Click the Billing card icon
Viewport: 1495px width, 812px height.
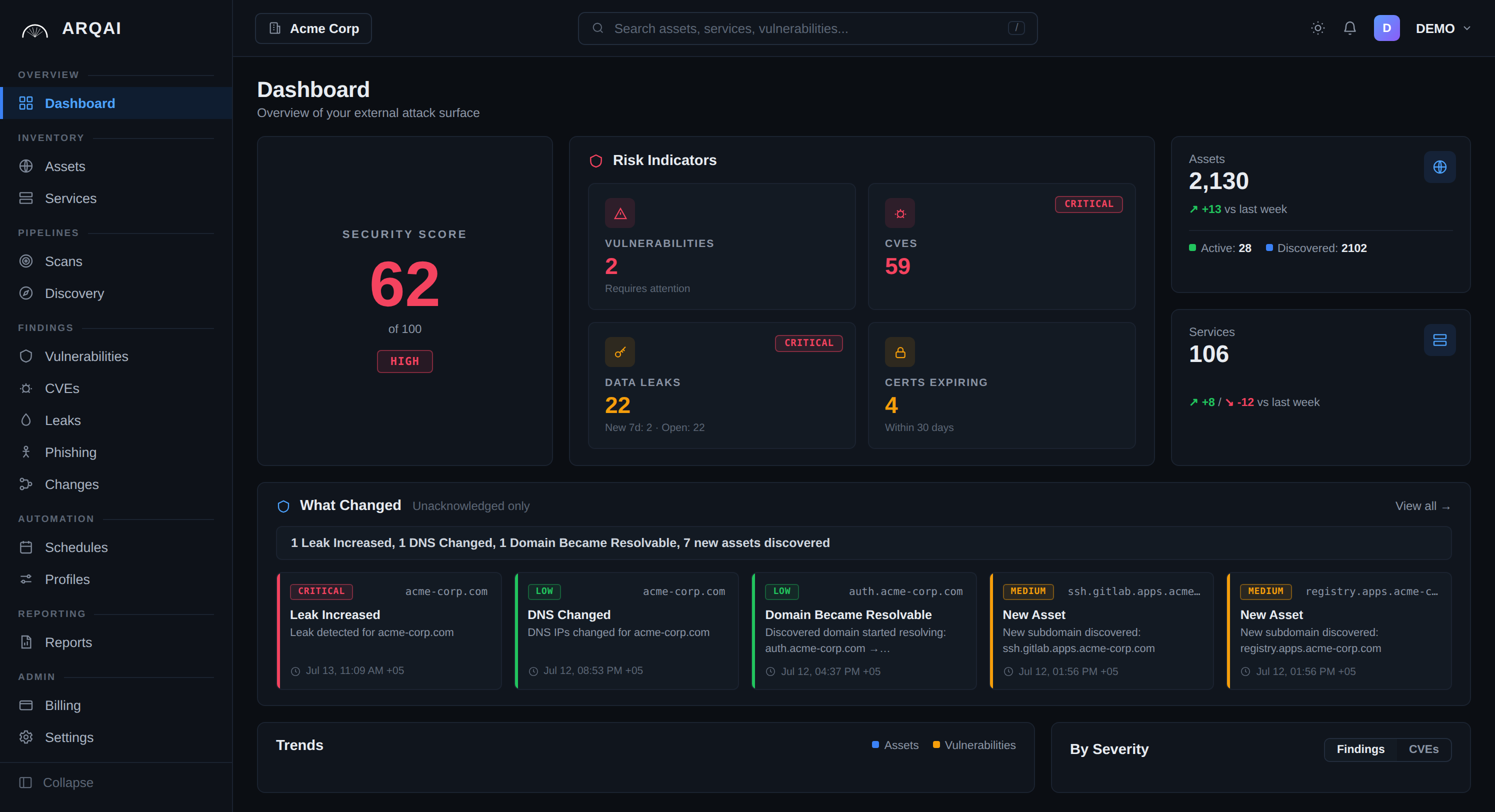[x=25, y=705]
